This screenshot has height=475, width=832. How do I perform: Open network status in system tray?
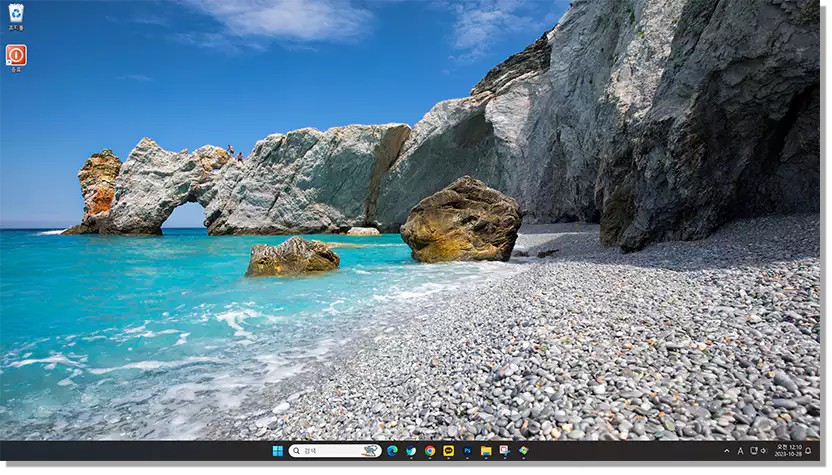[x=753, y=451]
